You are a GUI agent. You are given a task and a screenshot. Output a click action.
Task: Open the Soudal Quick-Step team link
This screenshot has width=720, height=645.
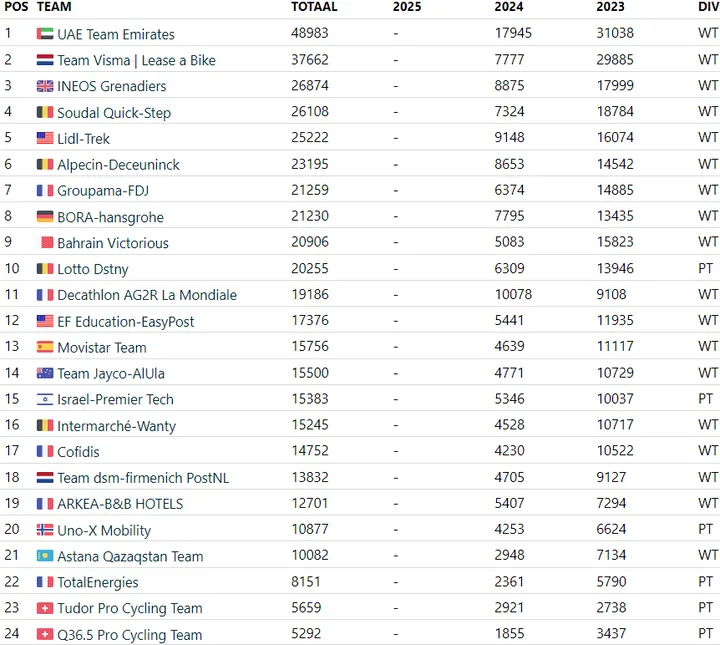coord(114,112)
